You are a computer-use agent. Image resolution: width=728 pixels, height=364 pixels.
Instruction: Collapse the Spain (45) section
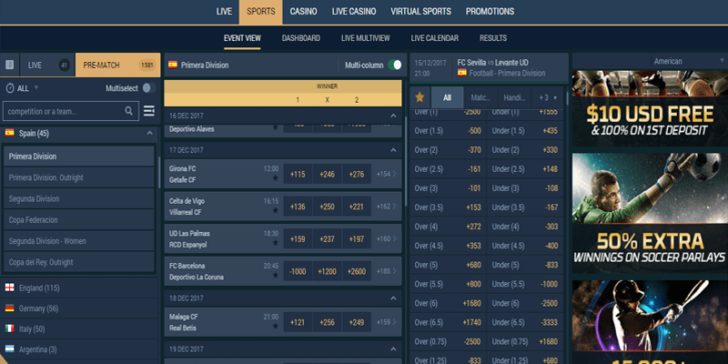pyautogui.click(x=150, y=133)
